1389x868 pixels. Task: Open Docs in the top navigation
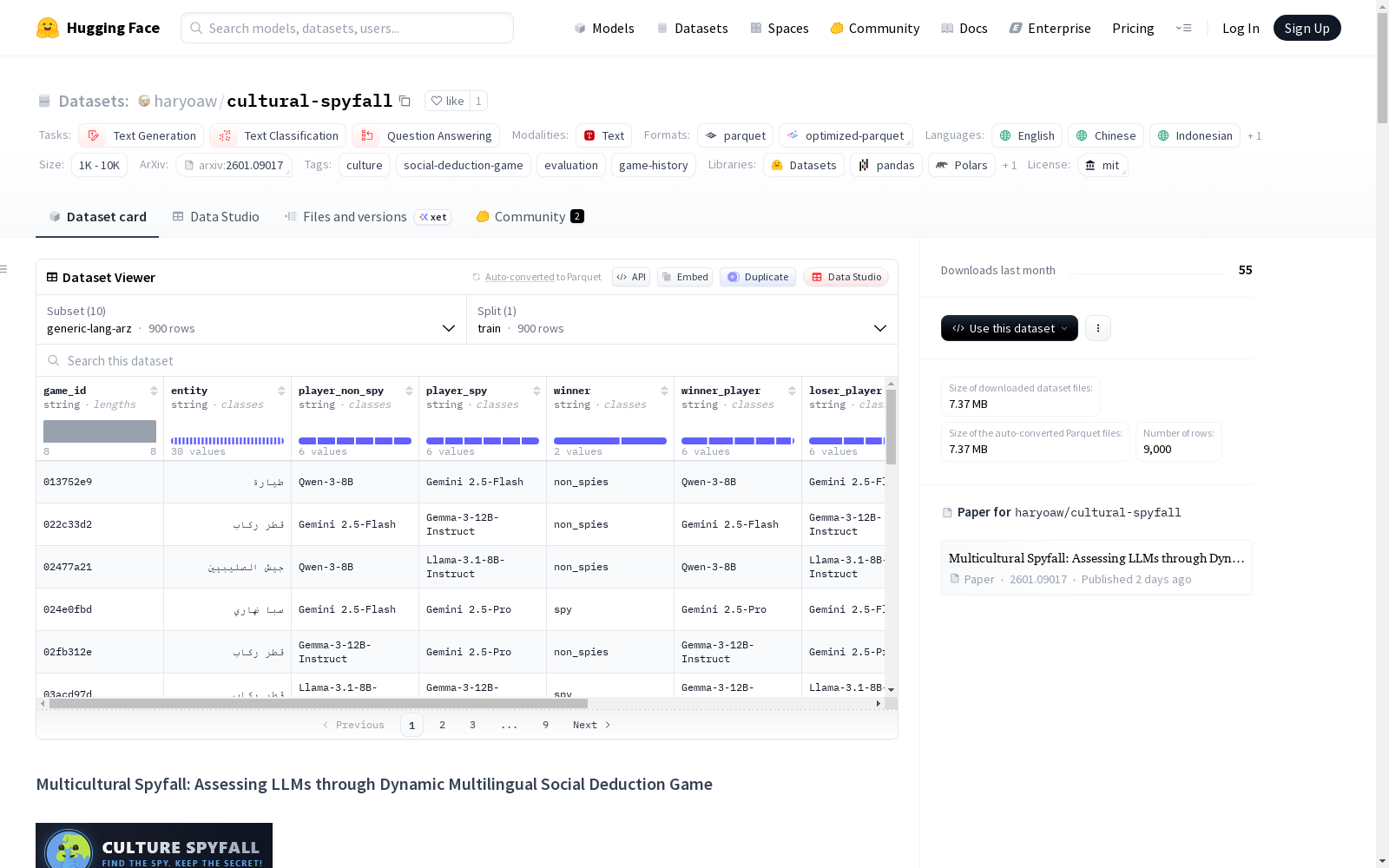pos(964,28)
